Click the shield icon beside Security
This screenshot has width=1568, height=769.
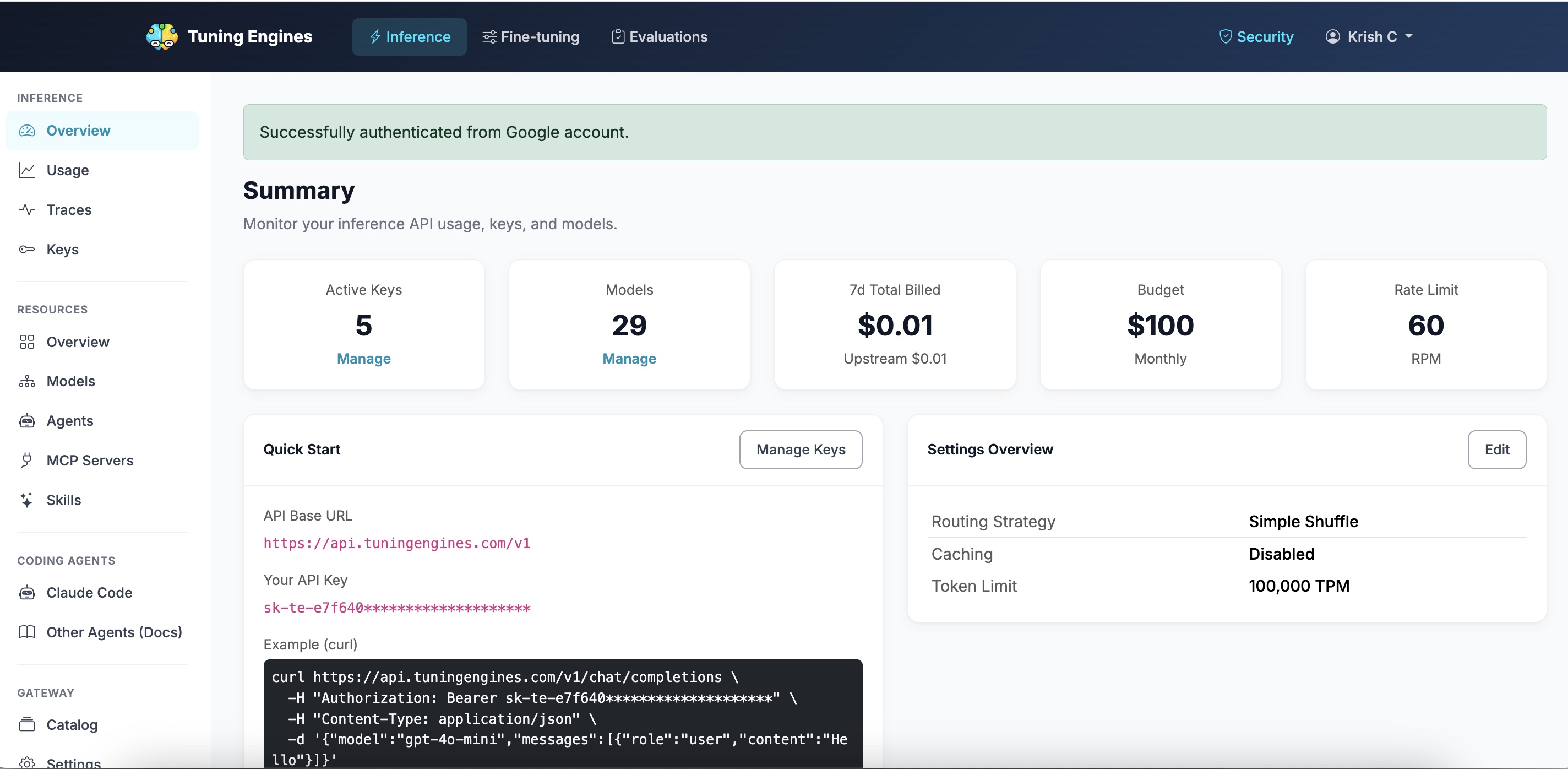(1226, 36)
